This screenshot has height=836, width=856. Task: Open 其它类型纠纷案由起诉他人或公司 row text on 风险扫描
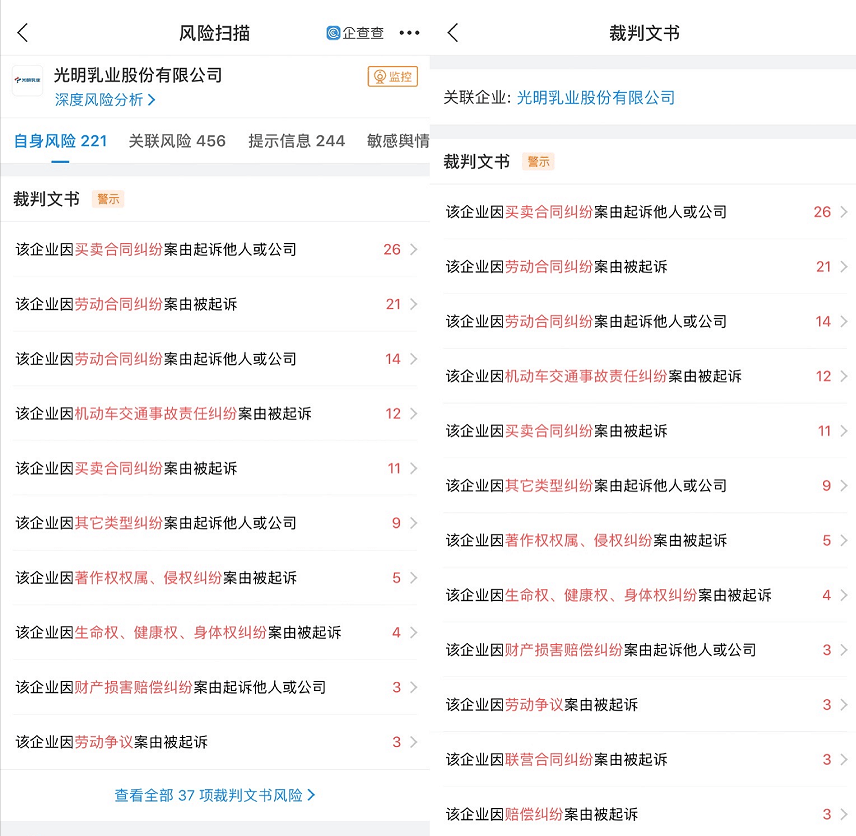click(156, 523)
